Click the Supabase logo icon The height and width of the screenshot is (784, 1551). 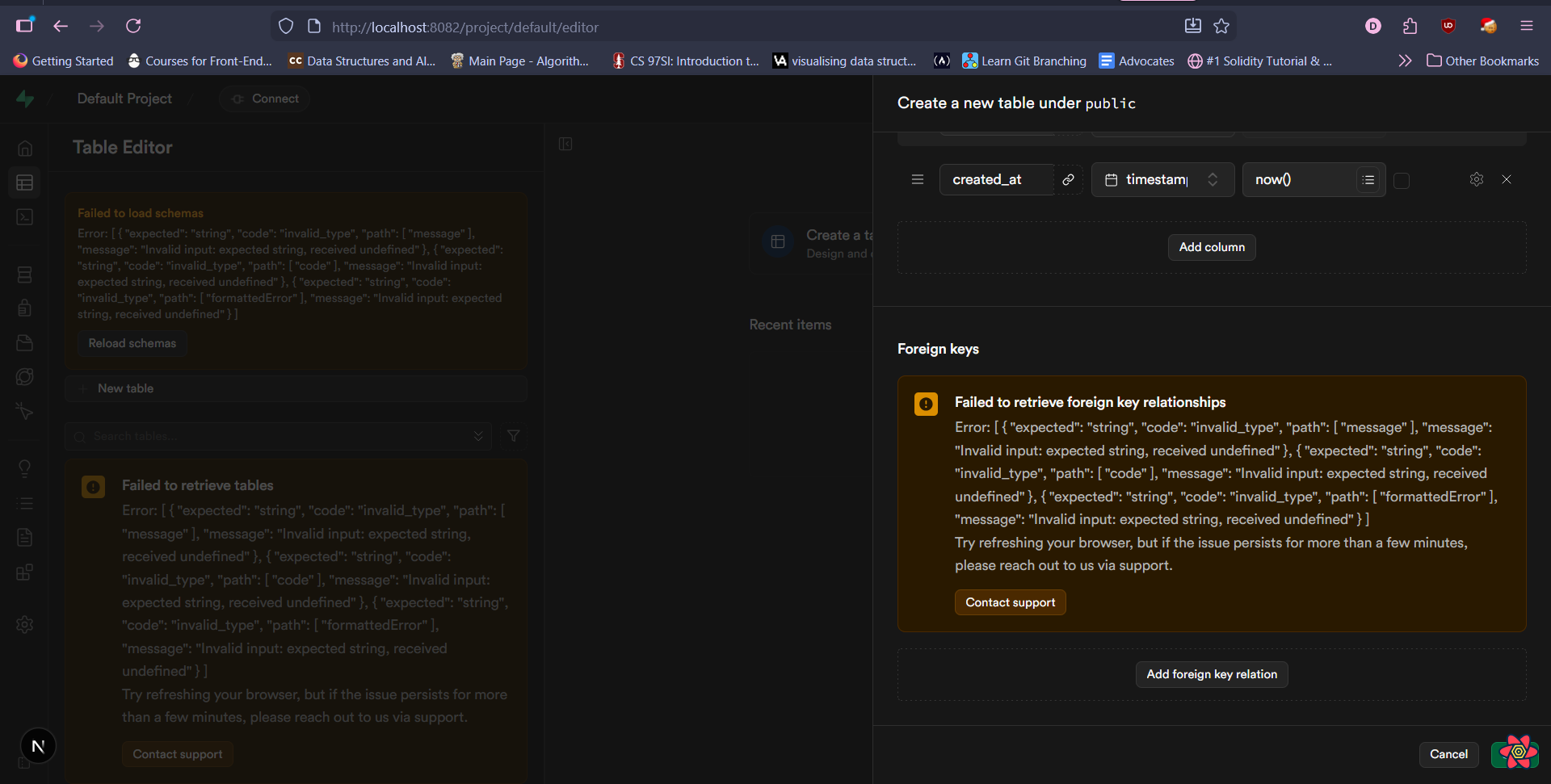click(x=25, y=99)
